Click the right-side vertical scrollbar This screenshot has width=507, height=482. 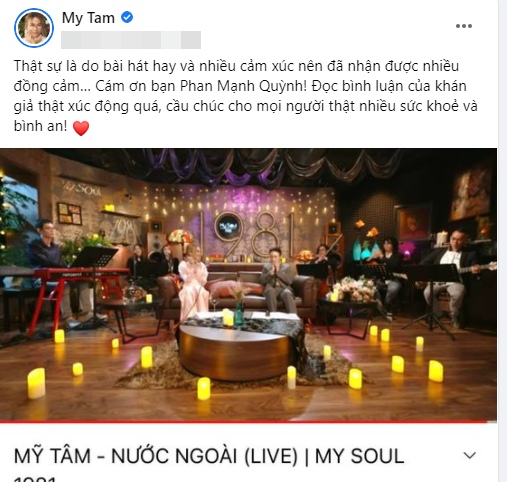[502, 241]
